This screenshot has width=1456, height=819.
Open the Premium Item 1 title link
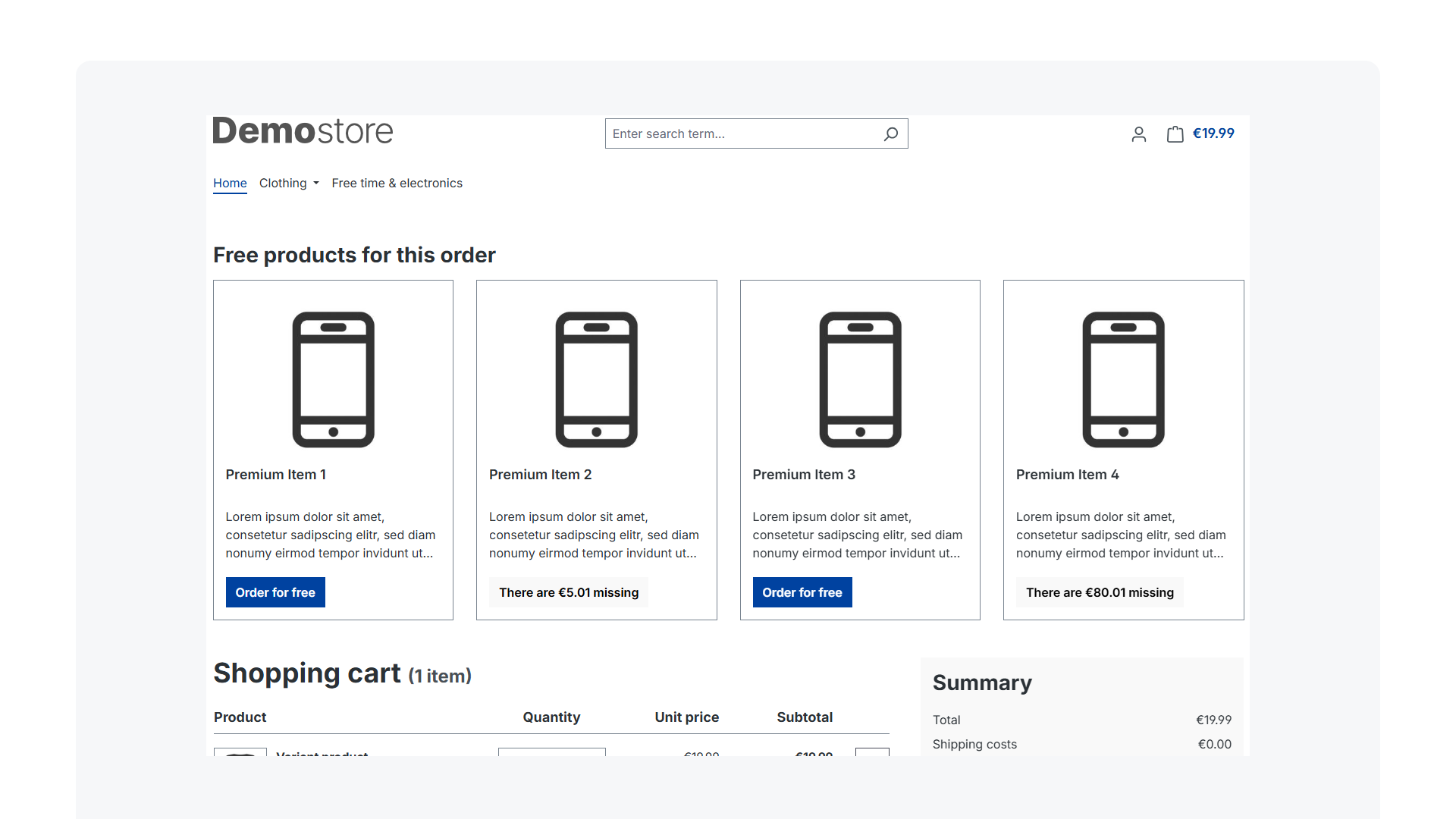pos(275,475)
